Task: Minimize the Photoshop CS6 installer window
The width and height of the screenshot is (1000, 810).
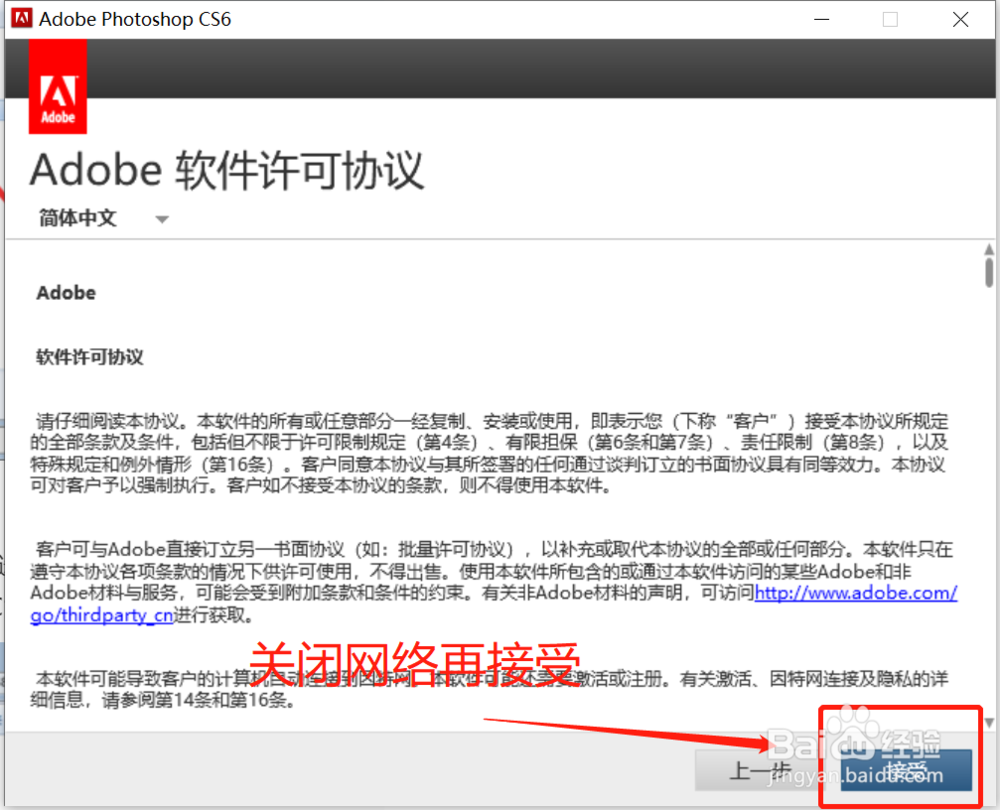Action: coord(822,19)
